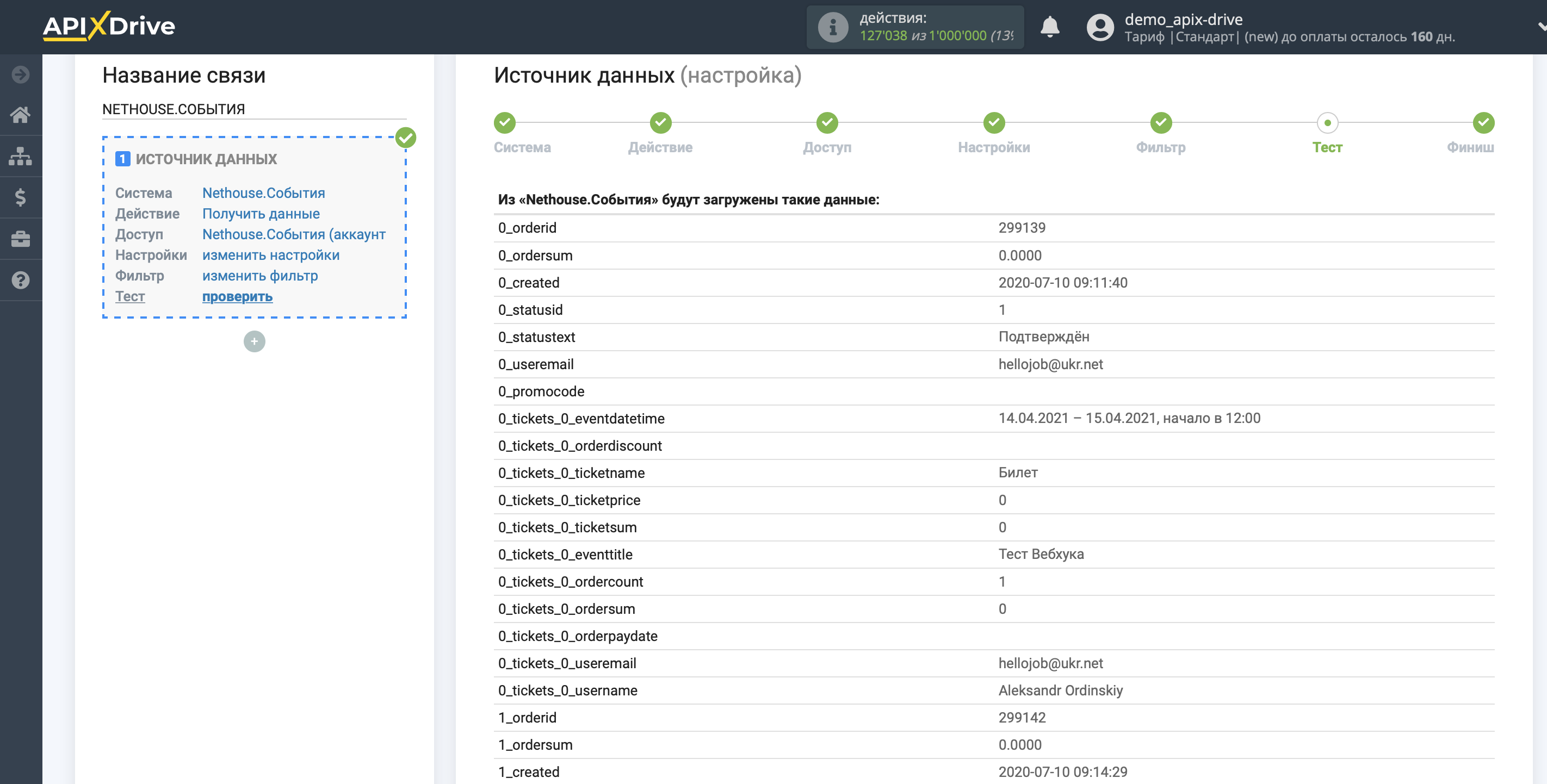
Task: Click the APIX-Drive logo
Action: click(x=109, y=26)
